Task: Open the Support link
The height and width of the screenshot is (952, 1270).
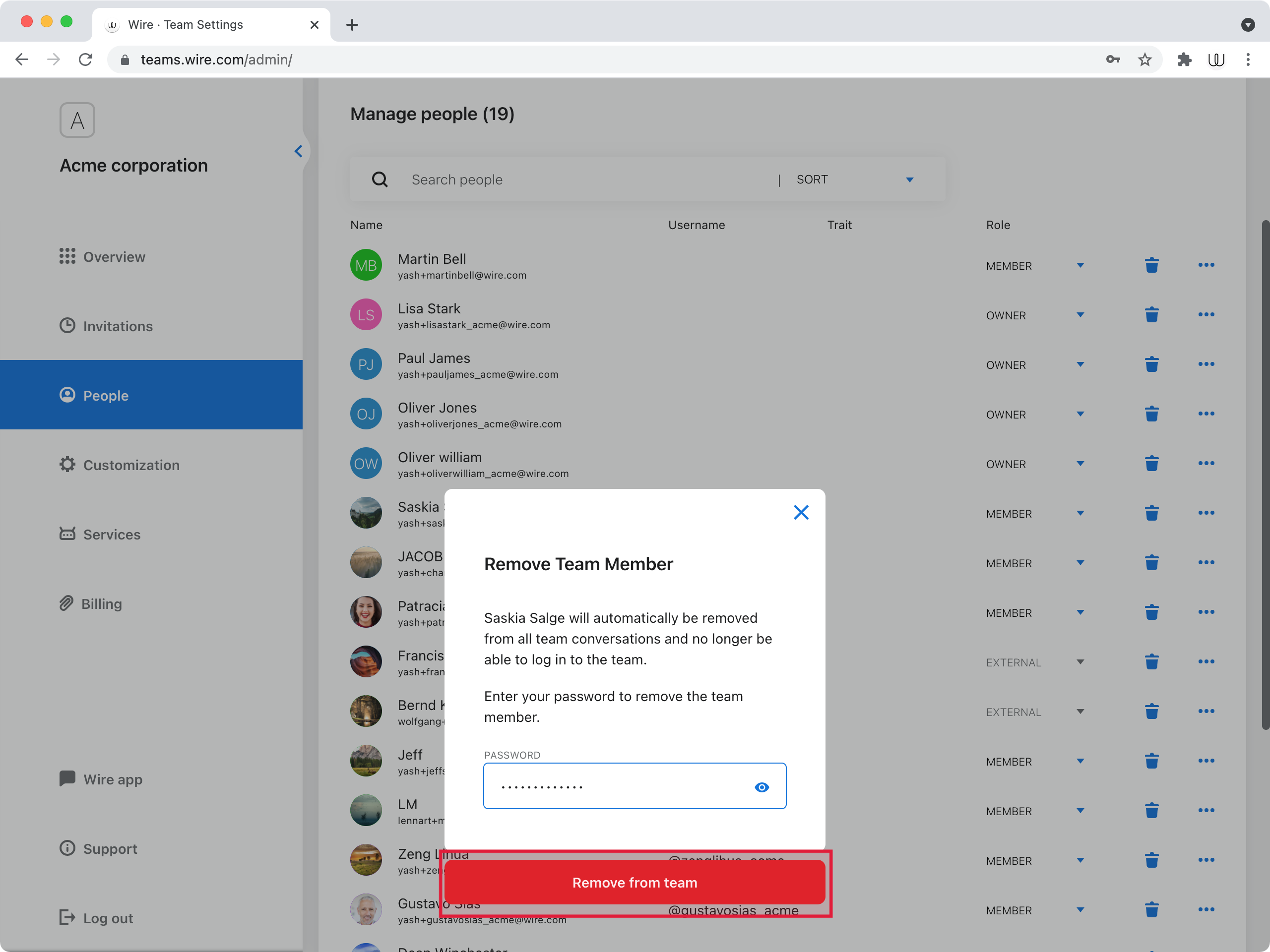Action: (x=98, y=848)
